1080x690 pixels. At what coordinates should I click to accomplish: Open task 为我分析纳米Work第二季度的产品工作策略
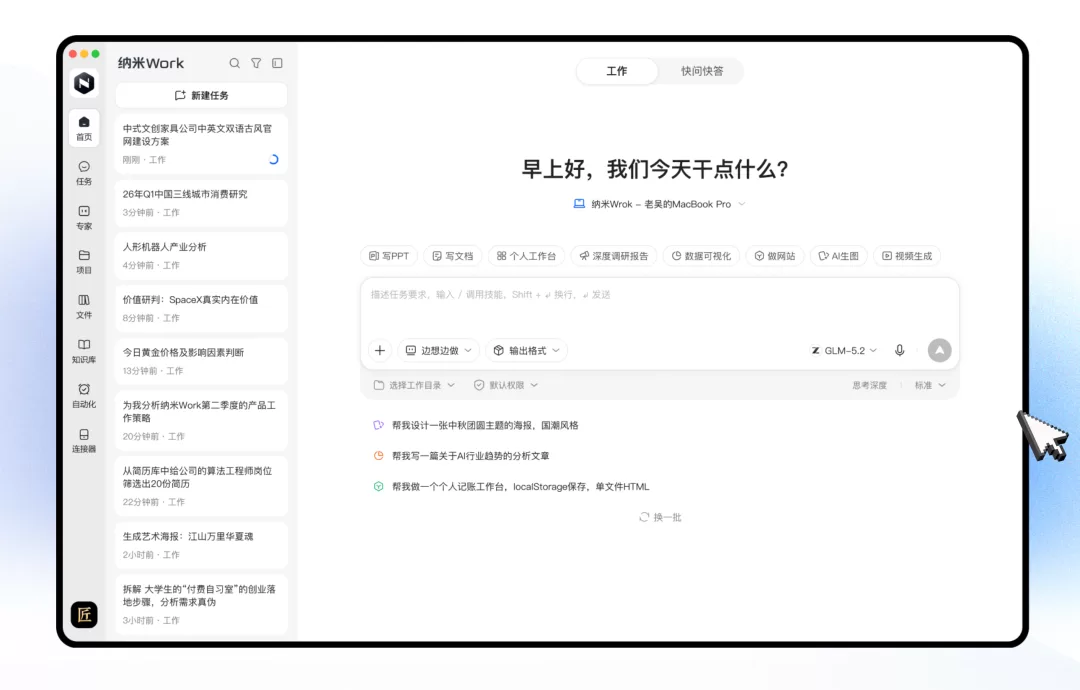coord(201,420)
